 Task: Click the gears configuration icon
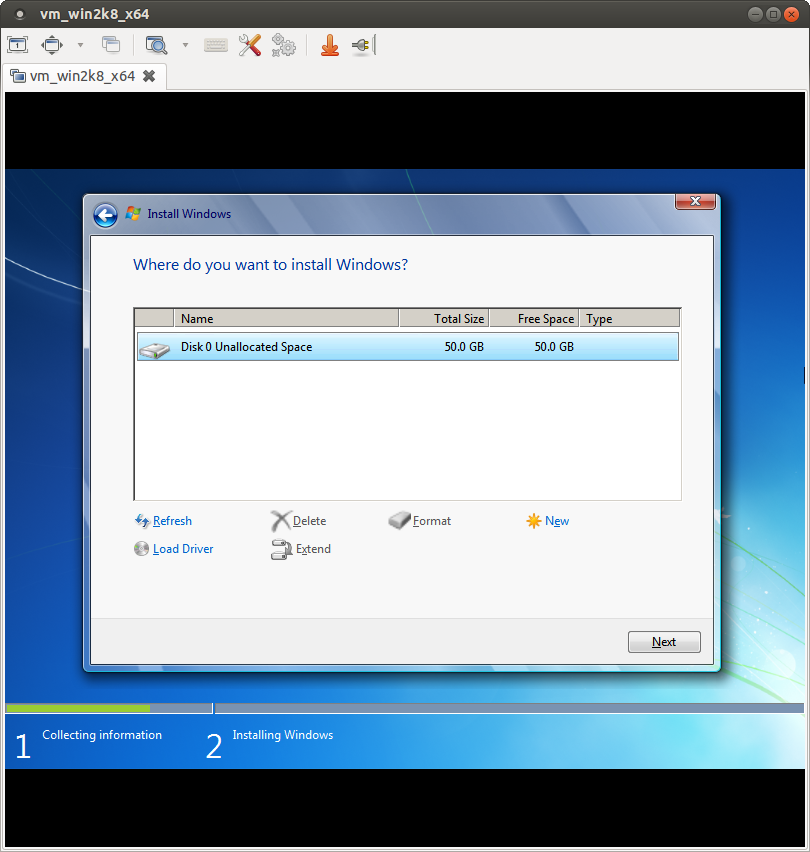click(x=283, y=45)
